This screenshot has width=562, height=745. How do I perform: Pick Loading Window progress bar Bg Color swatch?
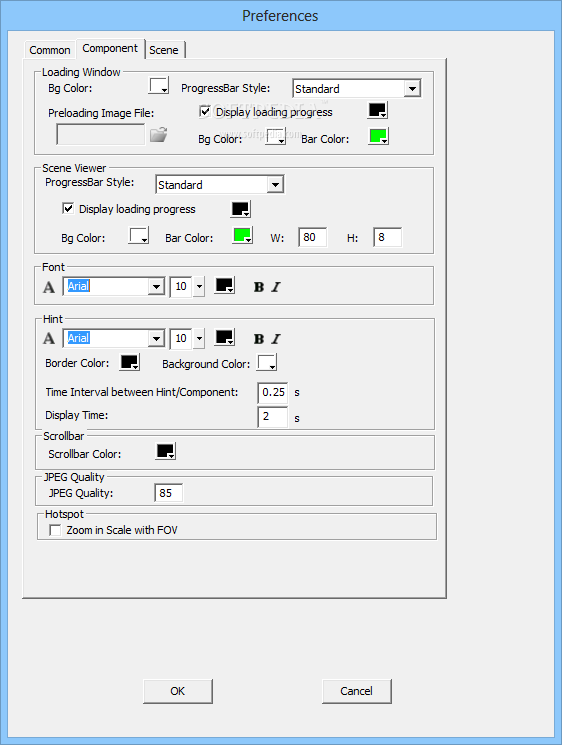click(x=276, y=136)
